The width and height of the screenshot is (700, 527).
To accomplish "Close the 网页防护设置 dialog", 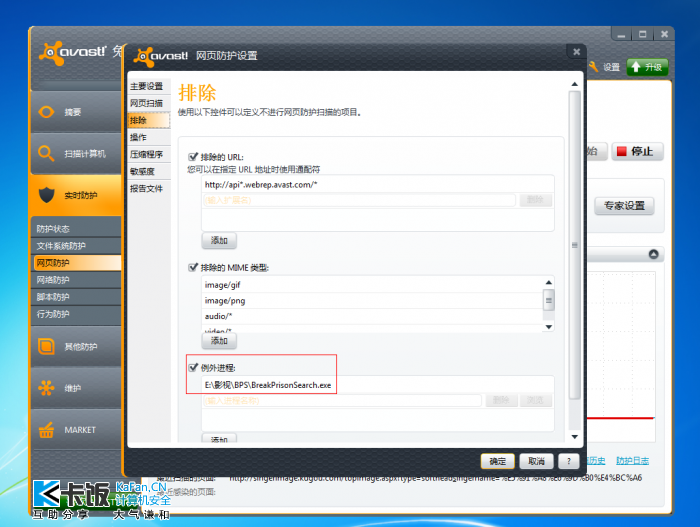I will (576, 52).
